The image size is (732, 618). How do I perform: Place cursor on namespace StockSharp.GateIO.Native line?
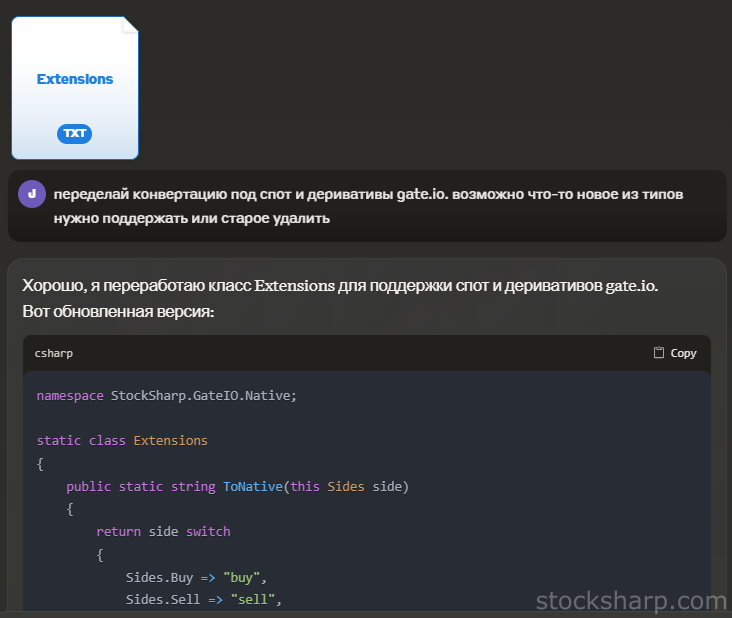tap(167, 396)
